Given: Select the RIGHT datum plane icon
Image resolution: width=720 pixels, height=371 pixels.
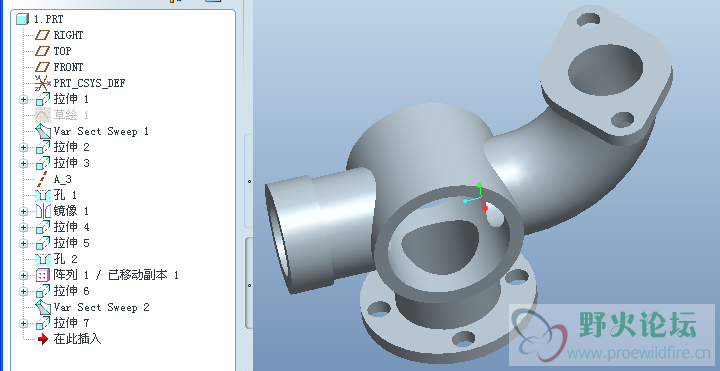Looking at the screenshot, I should pyautogui.click(x=43, y=35).
